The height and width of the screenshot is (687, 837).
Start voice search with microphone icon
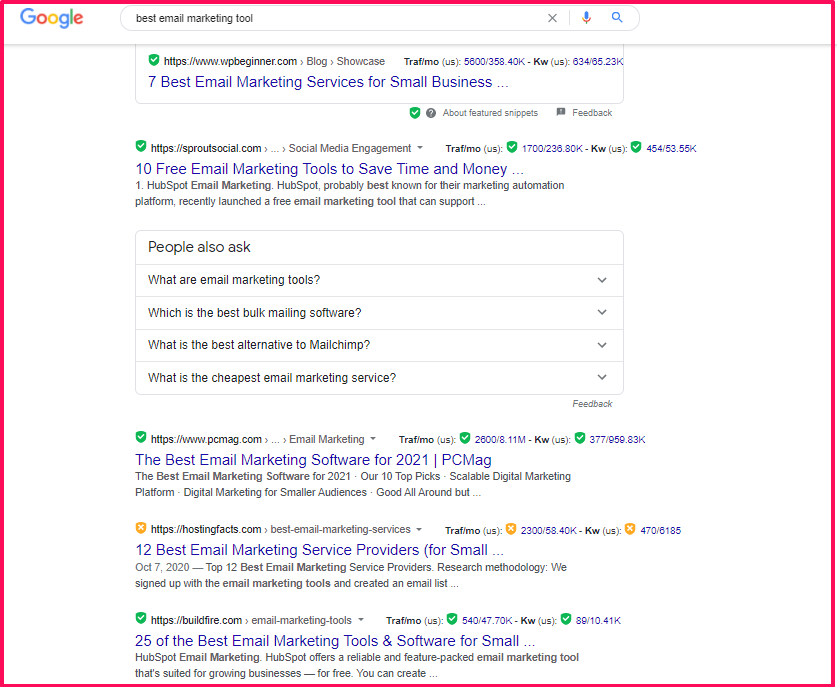(x=586, y=18)
